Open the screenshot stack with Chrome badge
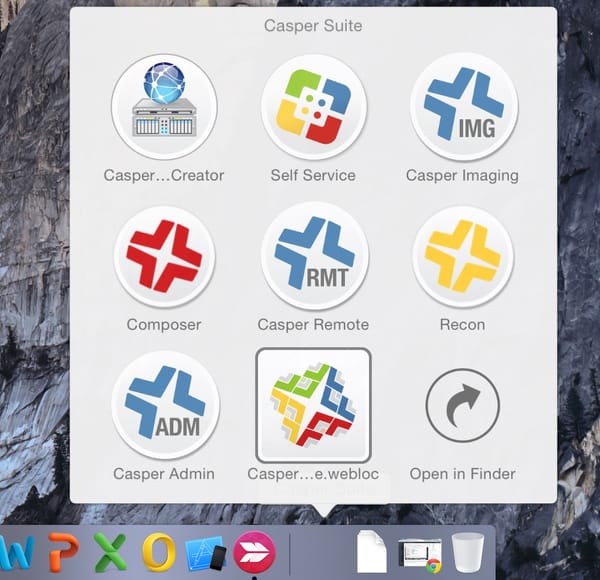This screenshot has height=580, width=600. [420, 554]
